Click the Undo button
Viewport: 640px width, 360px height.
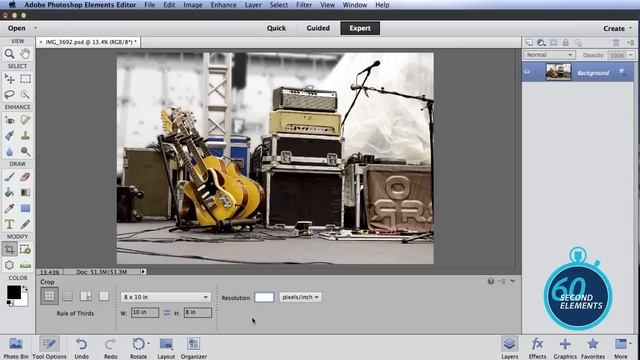(82, 348)
